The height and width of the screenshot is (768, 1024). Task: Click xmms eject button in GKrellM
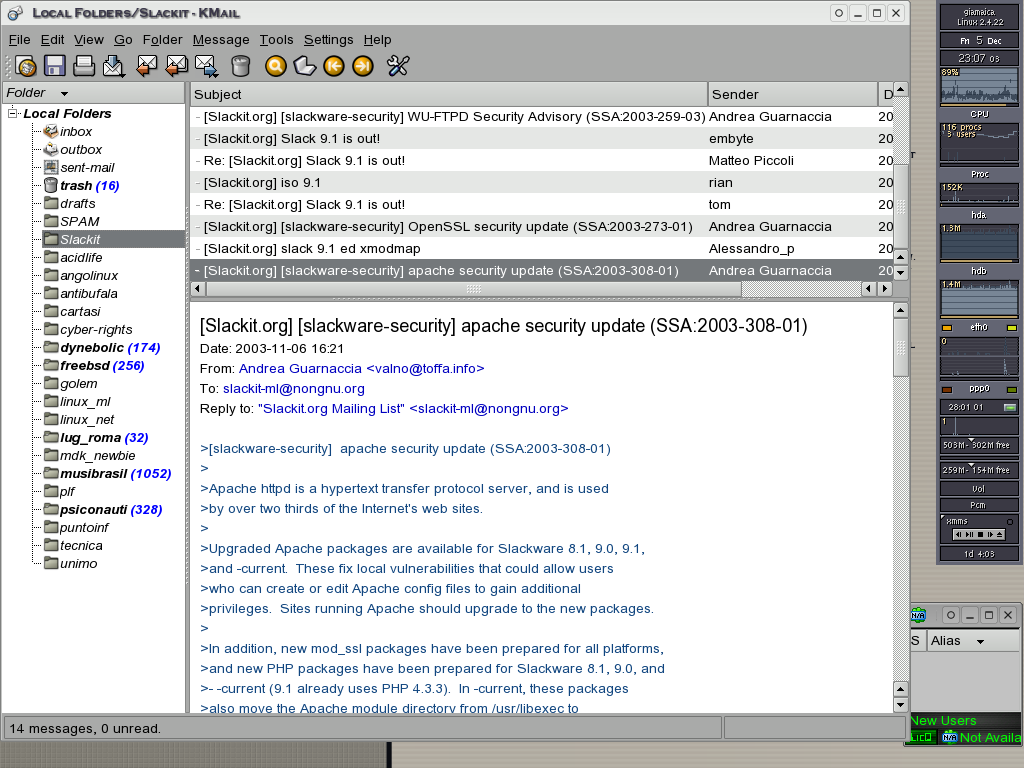[999, 534]
